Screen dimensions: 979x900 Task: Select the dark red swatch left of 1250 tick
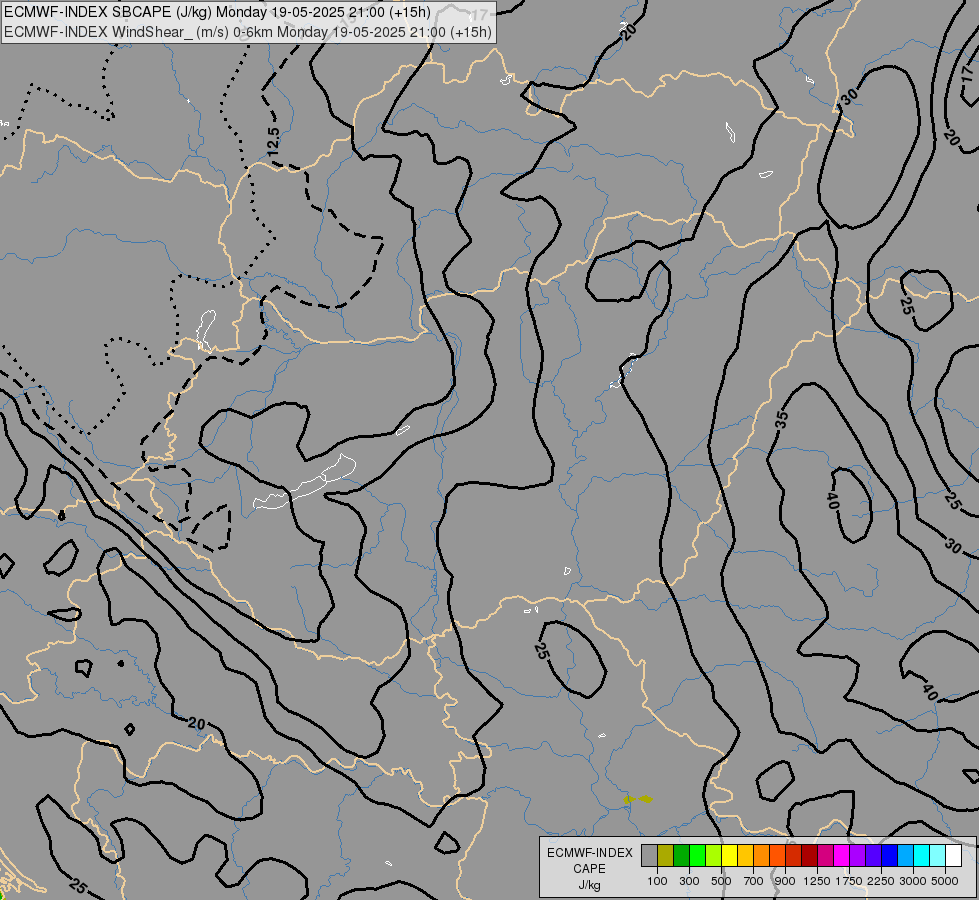pos(809,856)
